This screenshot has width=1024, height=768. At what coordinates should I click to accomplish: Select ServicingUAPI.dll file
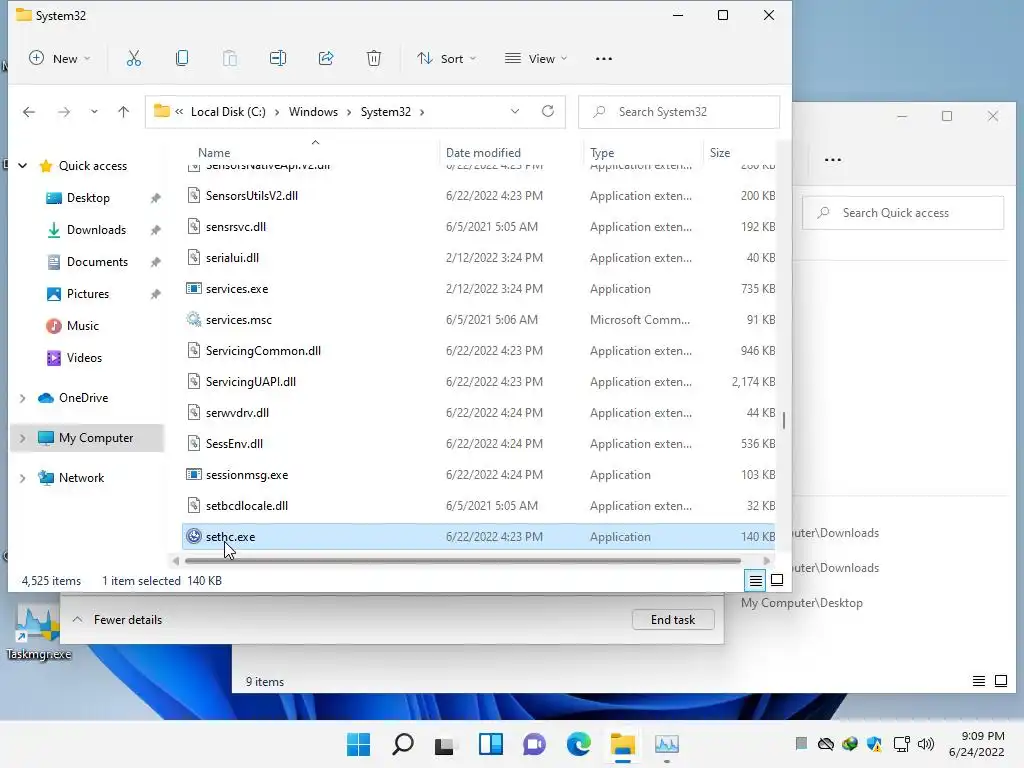[x=479, y=382]
